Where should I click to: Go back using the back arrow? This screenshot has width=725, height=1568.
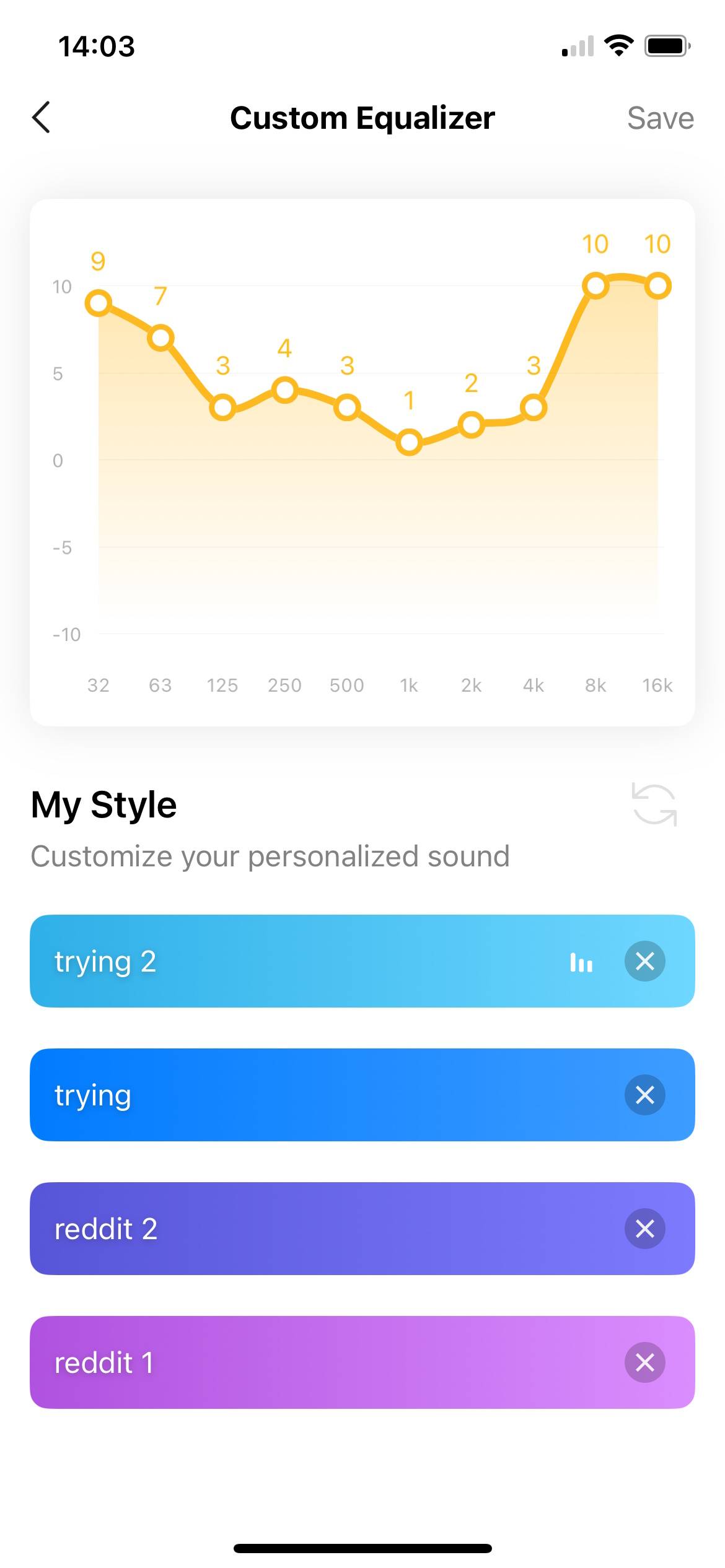click(x=41, y=118)
